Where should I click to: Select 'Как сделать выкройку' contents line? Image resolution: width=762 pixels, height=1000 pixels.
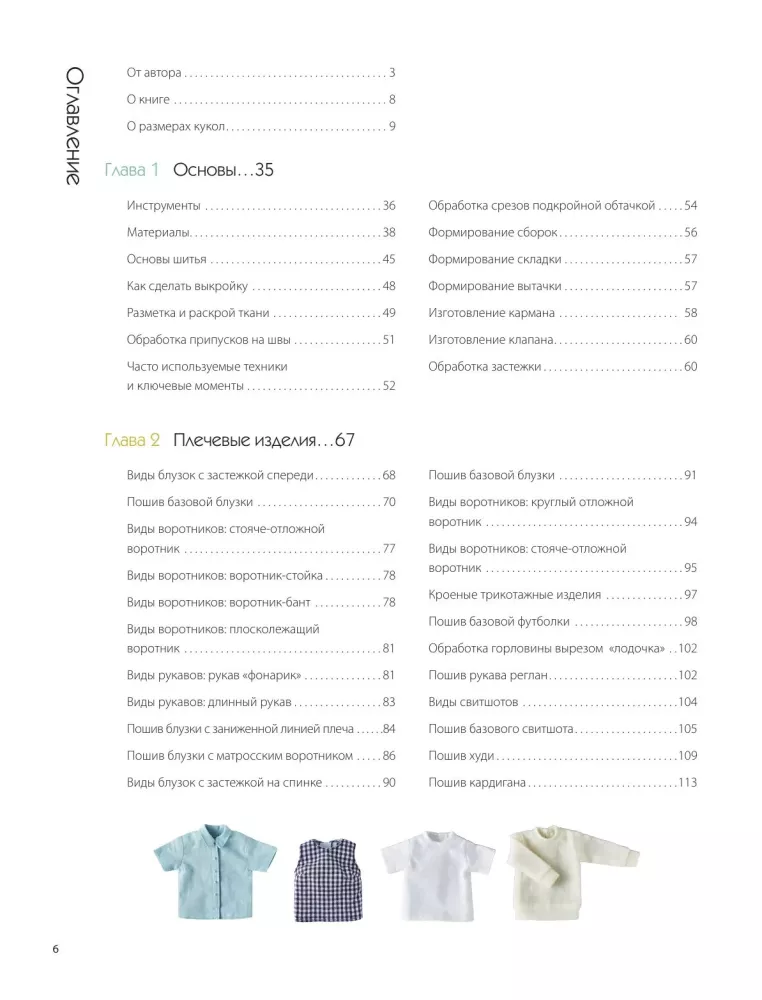click(261, 286)
